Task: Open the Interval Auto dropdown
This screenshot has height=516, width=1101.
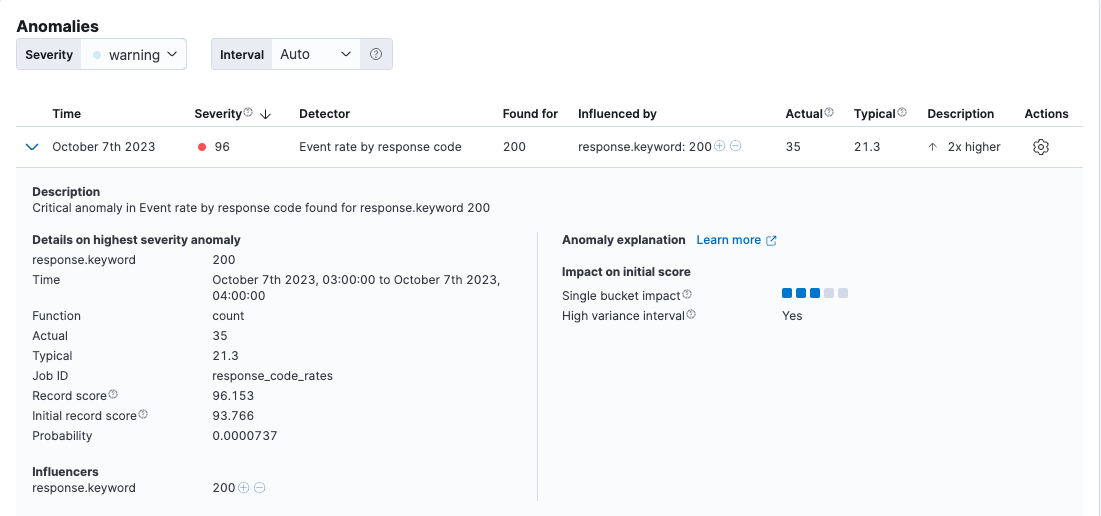Action: (315, 54)
